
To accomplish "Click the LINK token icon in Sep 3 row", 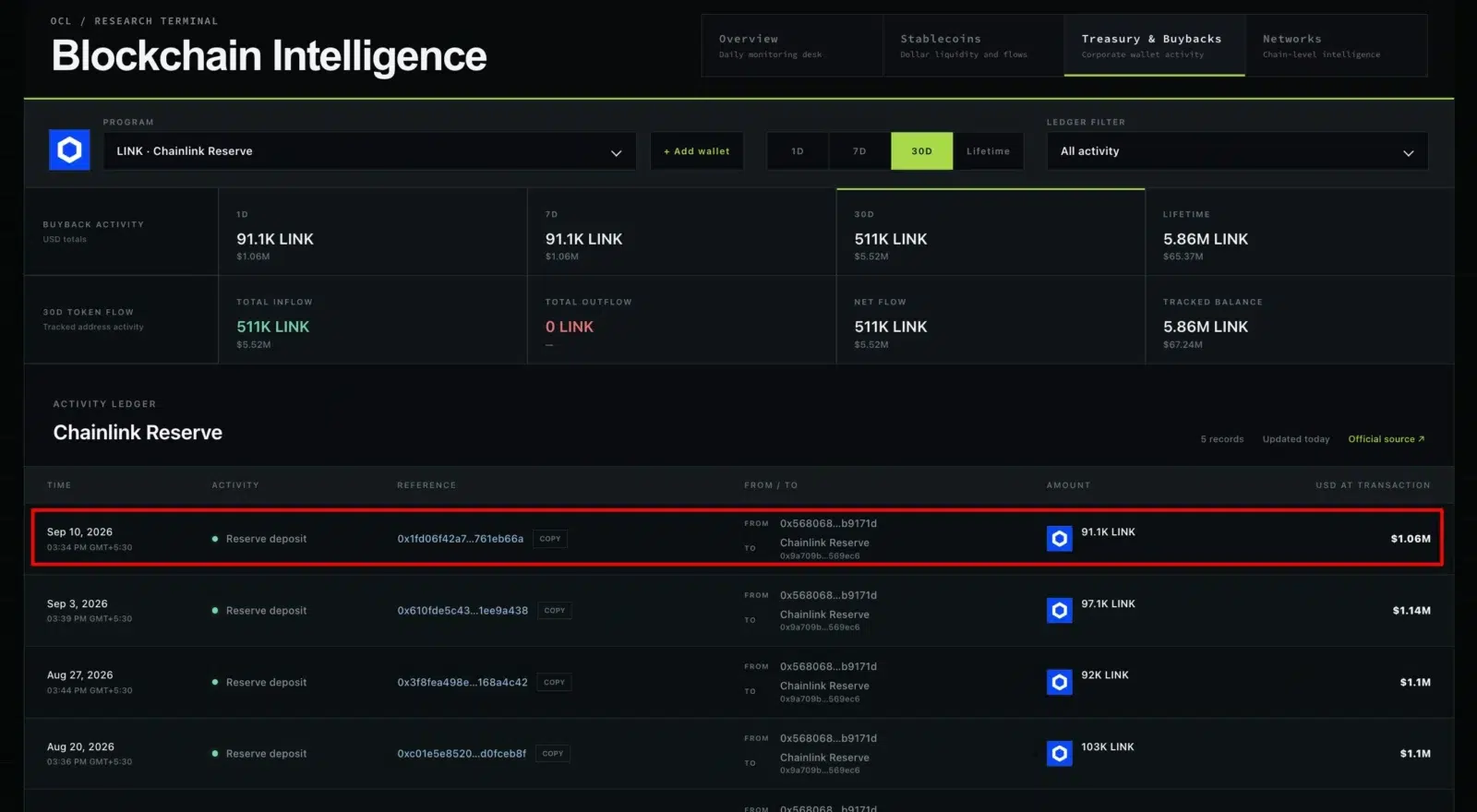I will [x=1060, y=610].
